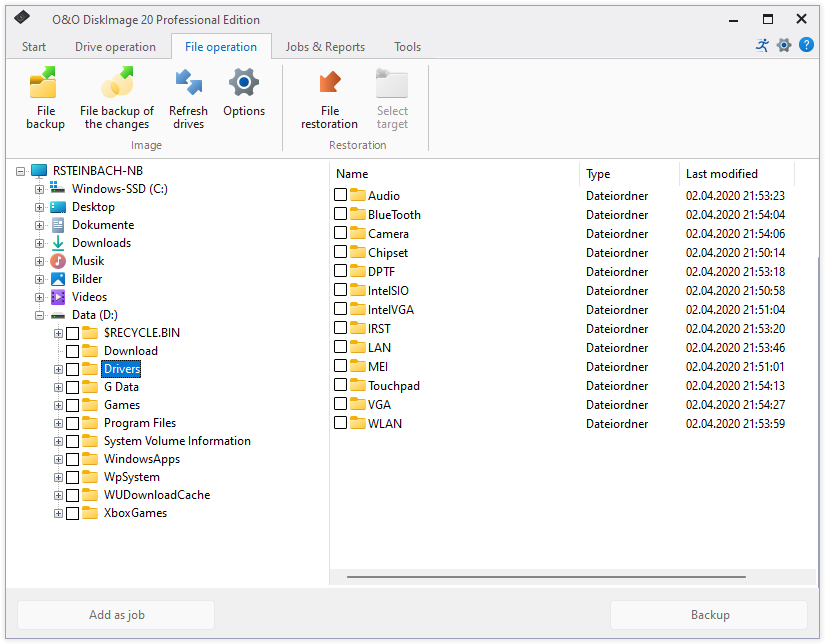Click the horizontal scrollbar in file list
The height and width of the screenshot is (644, 825).
click(545, 577)
